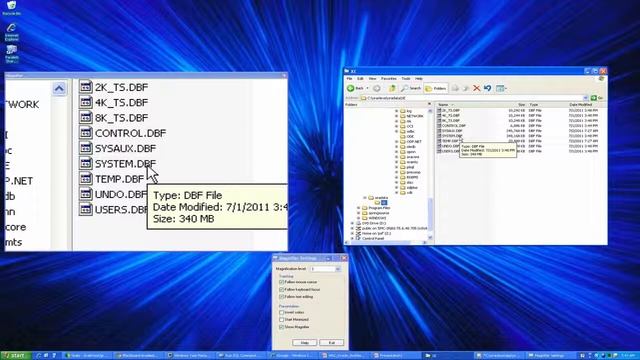Open the Back history dropdown arrow
The height and width of the screenshot is (360, 640).
[367, 88]
